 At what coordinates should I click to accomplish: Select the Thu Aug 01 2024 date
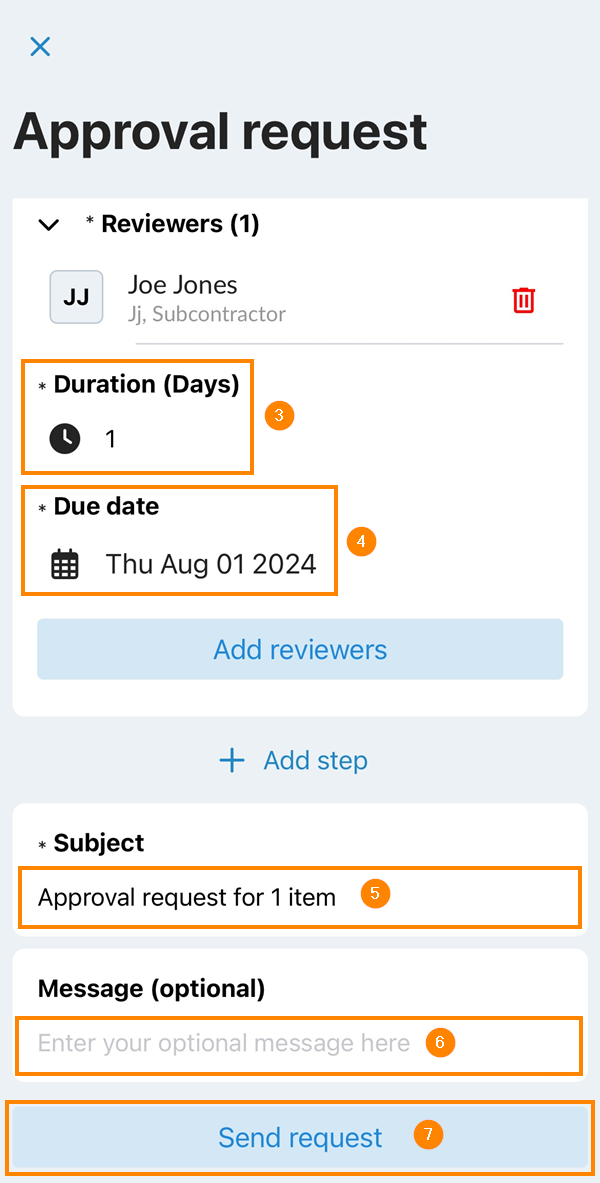[211, 564]
